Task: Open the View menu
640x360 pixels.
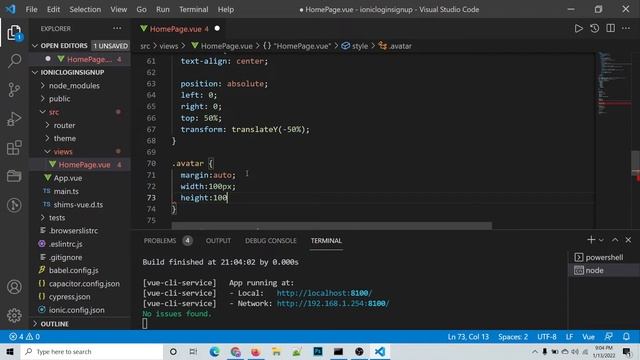Action: [118, 9]
